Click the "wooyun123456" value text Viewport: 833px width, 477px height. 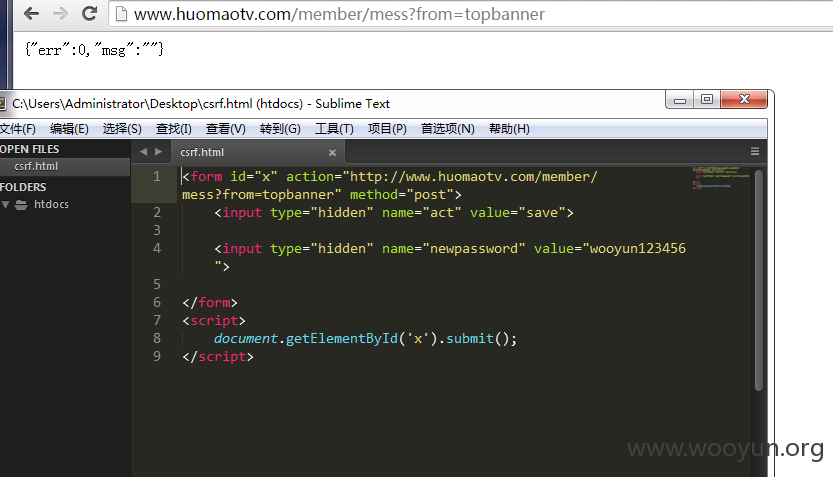(638, 248)
